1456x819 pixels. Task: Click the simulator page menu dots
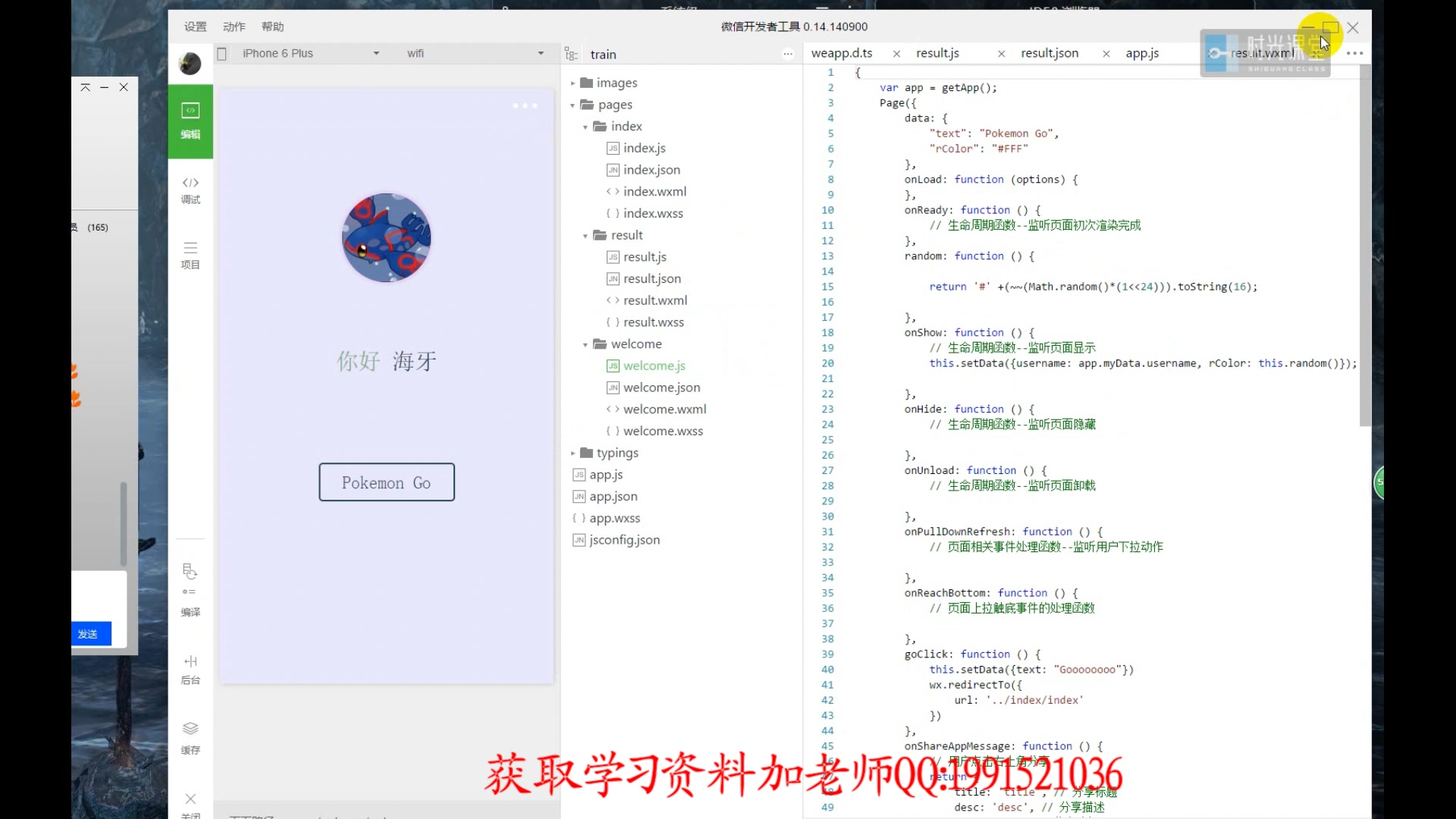(x=525, y=105)
